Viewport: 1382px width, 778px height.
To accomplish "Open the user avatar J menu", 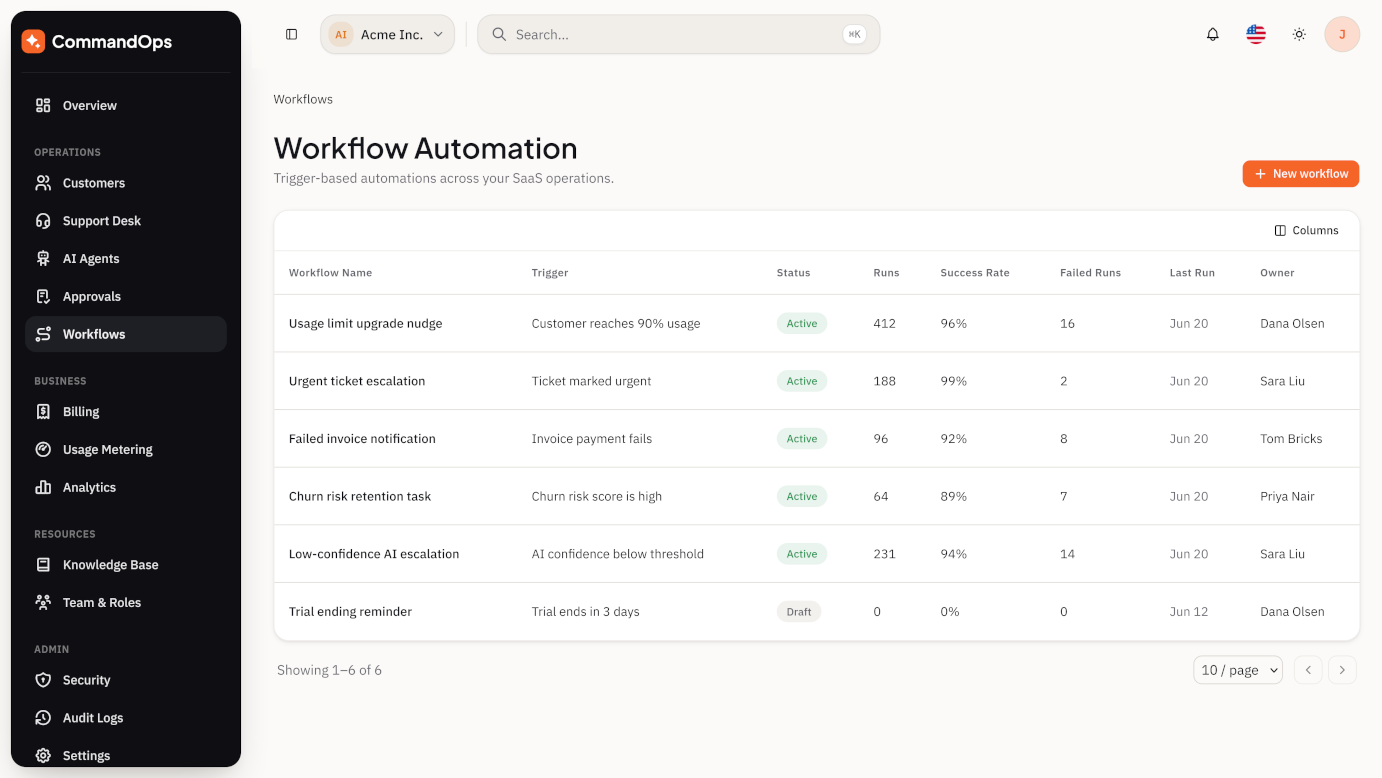I will coord(1342,34).
